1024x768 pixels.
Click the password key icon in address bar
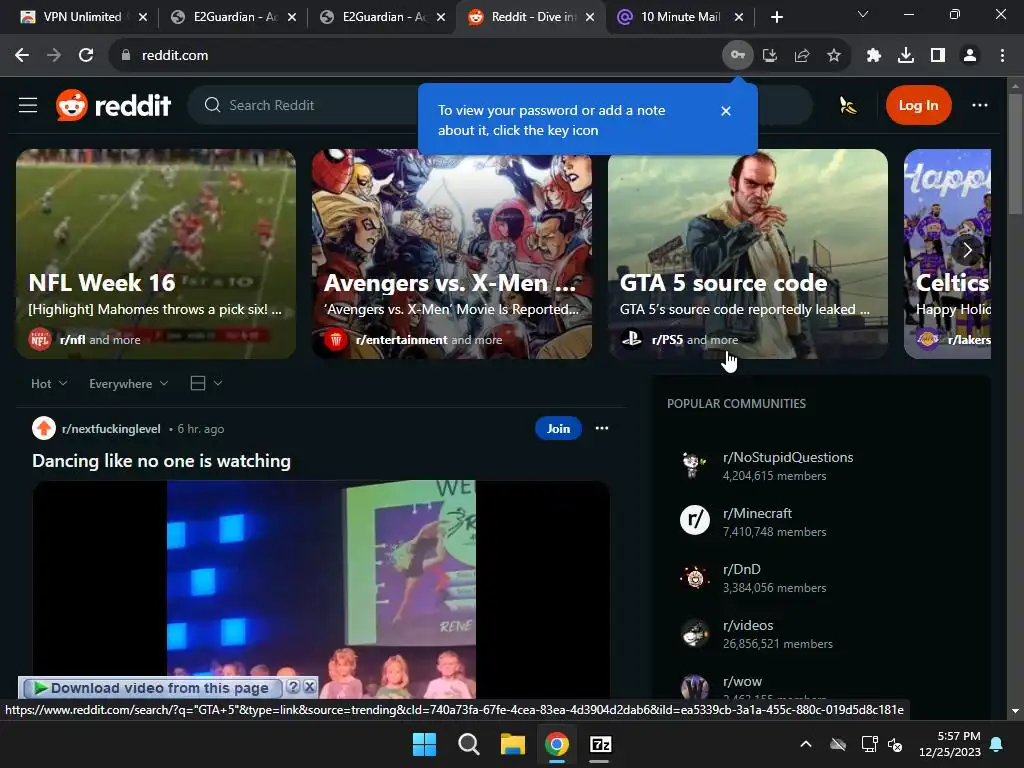pyautogui.click(x=737, y=56)
